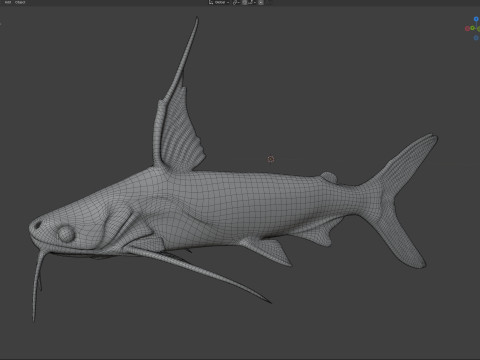Click the red X axis gizmo handle

(x=467, y=29)
